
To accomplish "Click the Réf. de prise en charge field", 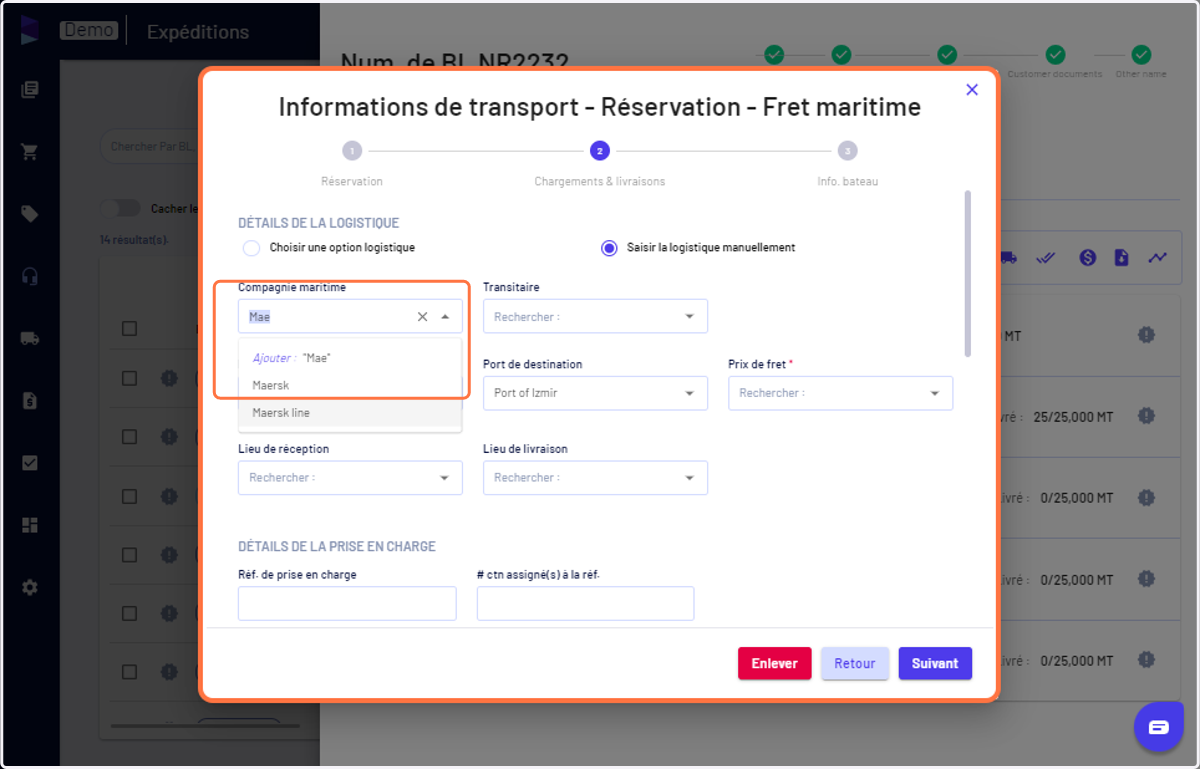I will (347, 603).
